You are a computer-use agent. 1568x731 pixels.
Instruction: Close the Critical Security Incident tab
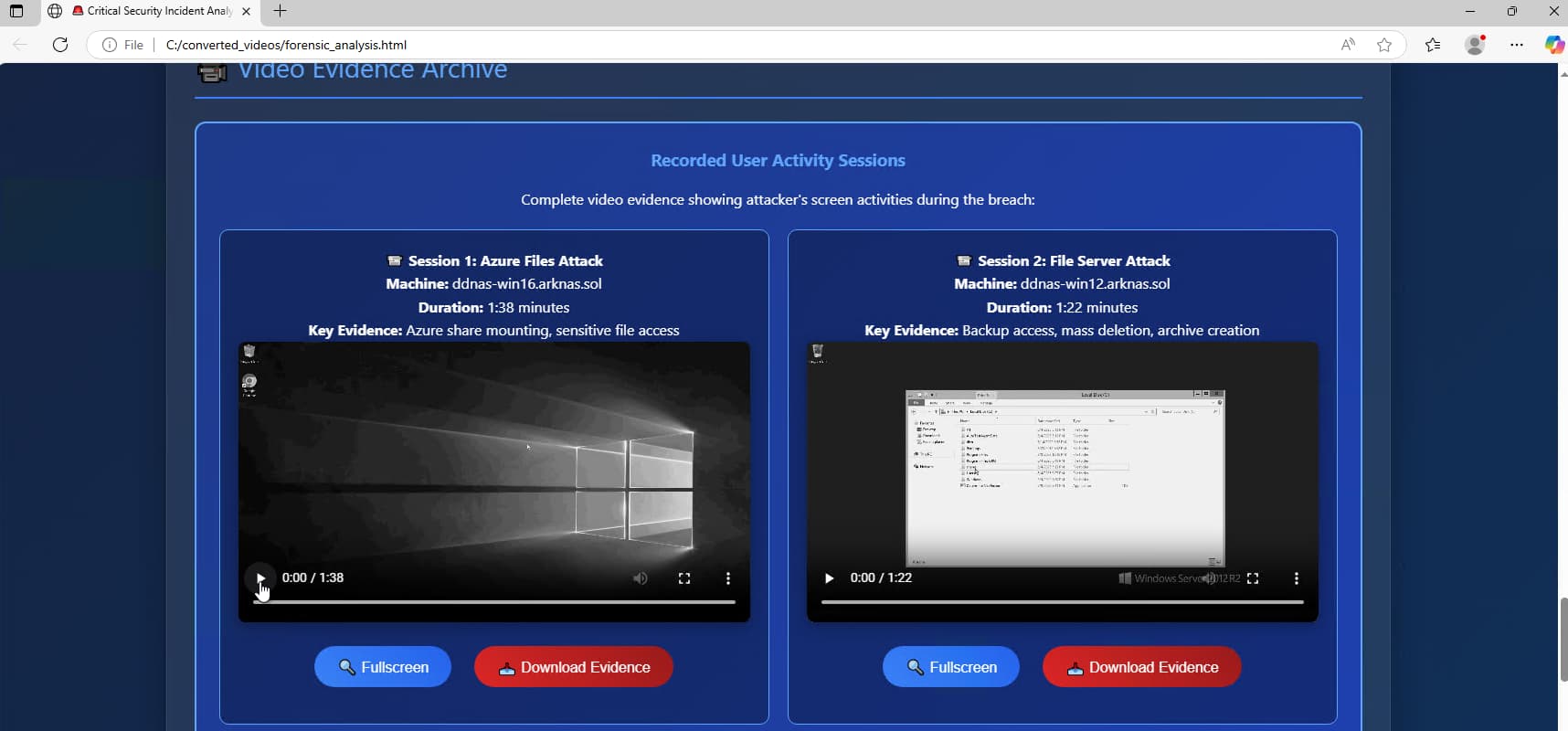pos(246,11)
